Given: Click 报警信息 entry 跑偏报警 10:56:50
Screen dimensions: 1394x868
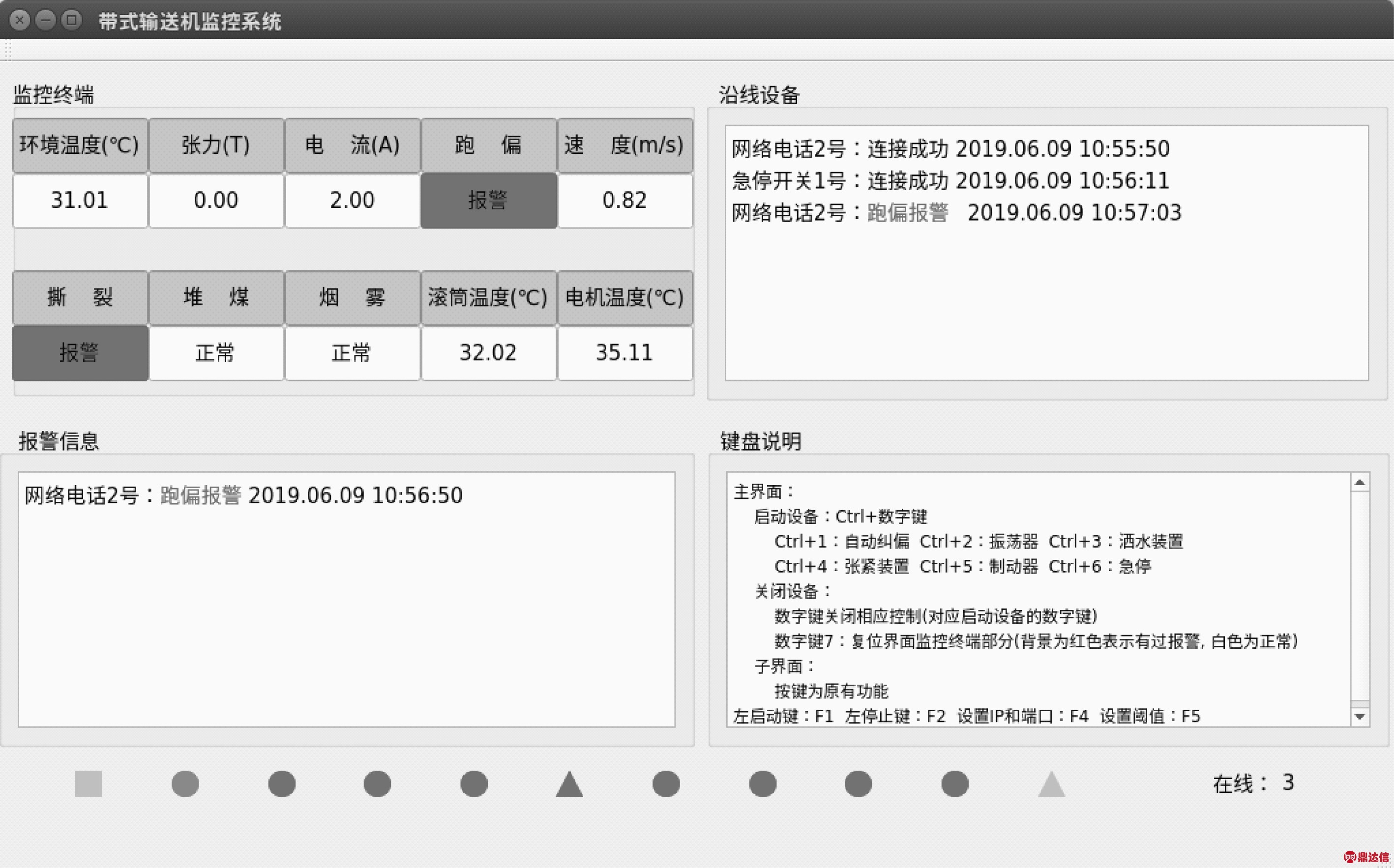Looking at the screenshot, I should click(x=243, y=495).
